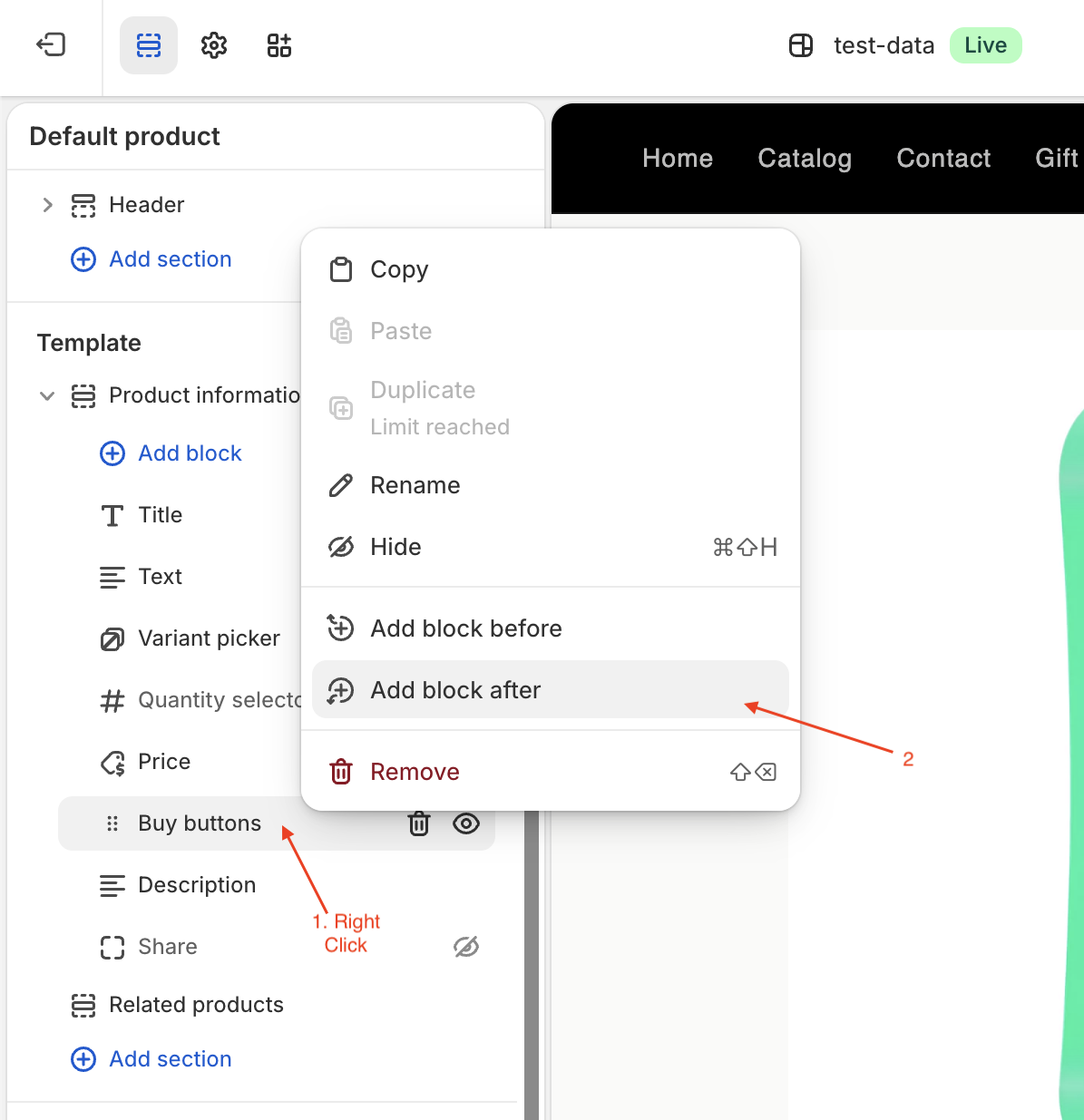The height and width of the screenshot is (1120, 1084).
Task: Click the Header section icon
Action: click(x=83, y=205)
